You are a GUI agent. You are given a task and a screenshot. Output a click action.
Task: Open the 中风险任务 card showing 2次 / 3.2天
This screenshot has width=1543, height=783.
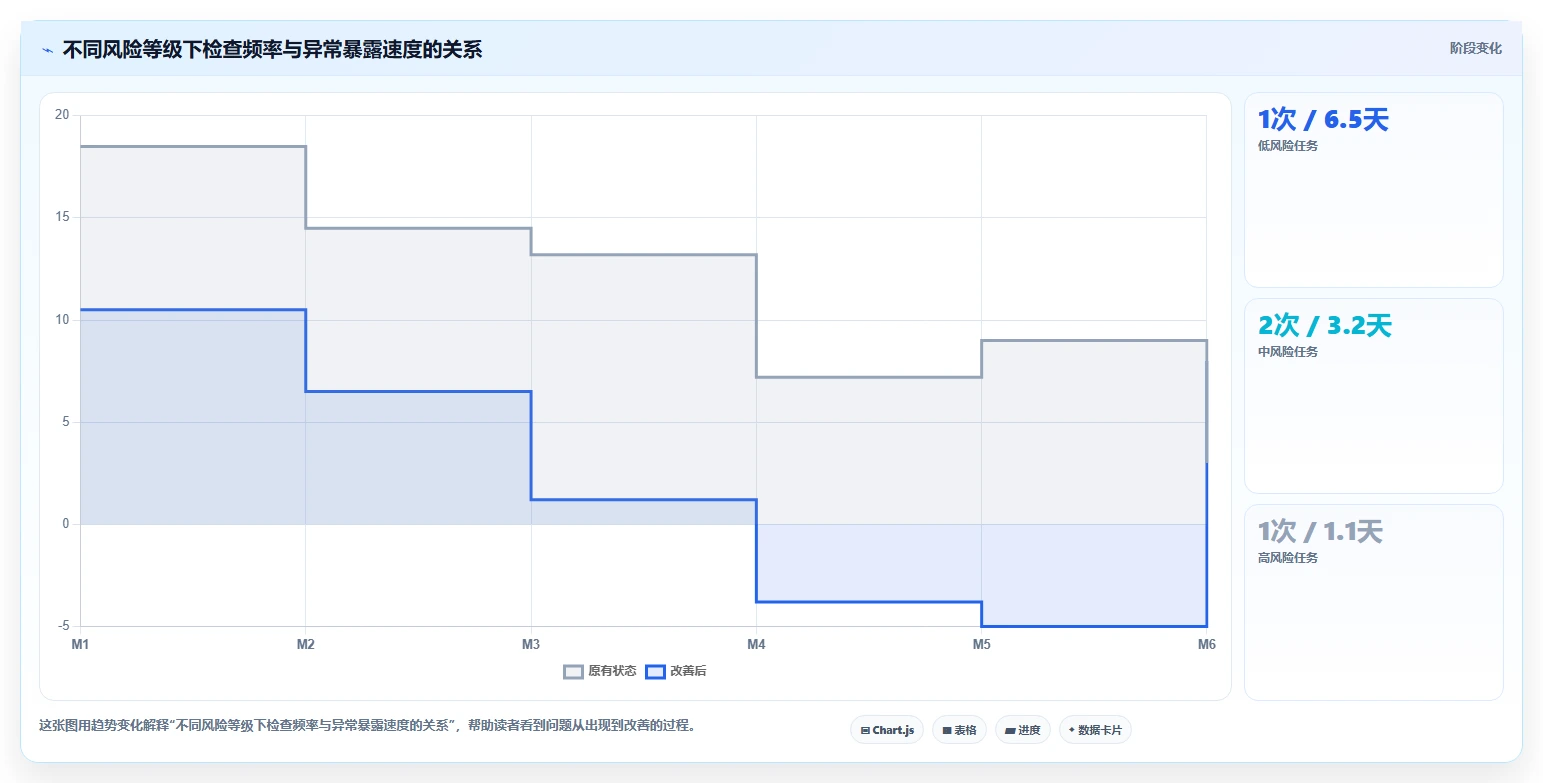coord(1373,396)
